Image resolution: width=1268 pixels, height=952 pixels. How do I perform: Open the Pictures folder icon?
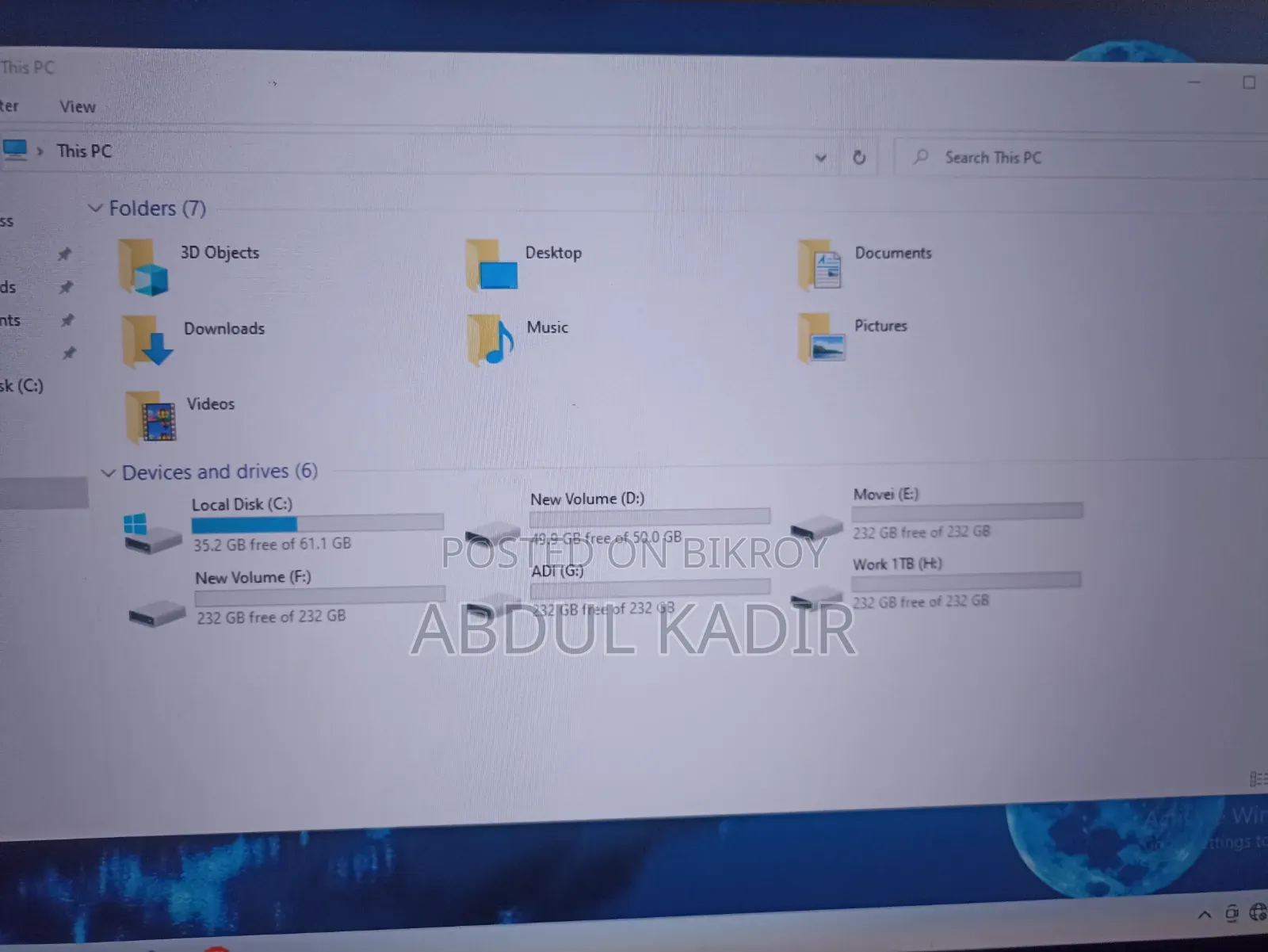click(x=822, y=337)
